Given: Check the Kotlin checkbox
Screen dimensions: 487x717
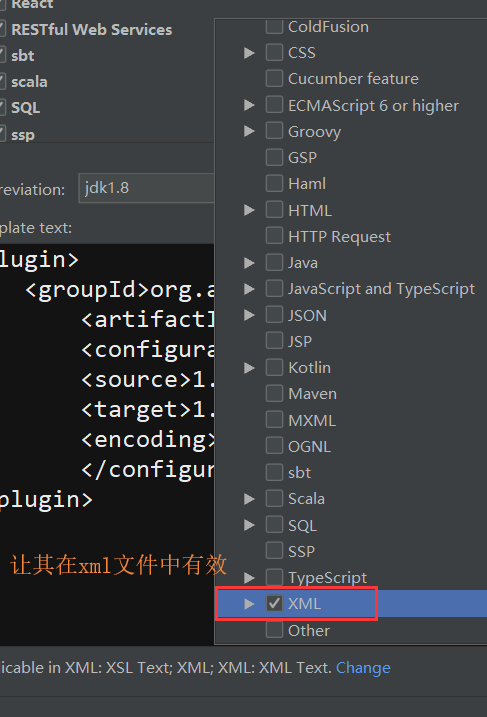Looking at the screenshot, I should click(274, 367).
